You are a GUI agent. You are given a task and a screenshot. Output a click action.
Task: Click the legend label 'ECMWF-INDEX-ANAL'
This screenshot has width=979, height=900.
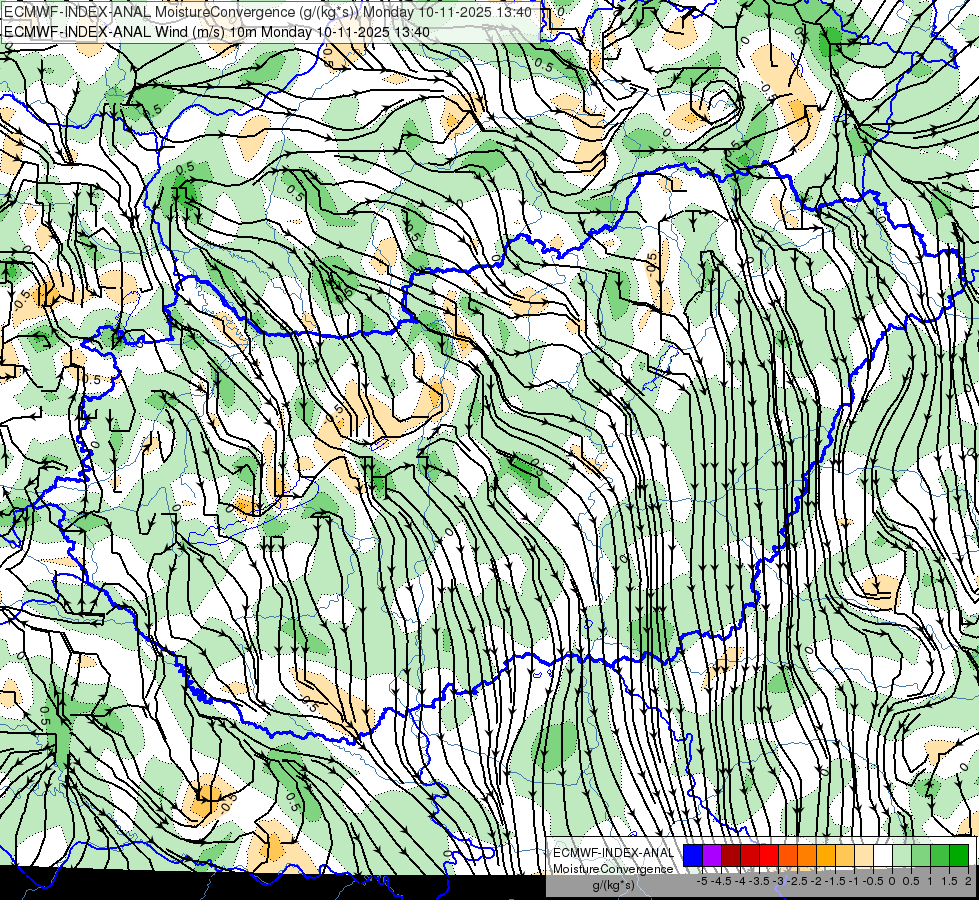tap(614, 853)
